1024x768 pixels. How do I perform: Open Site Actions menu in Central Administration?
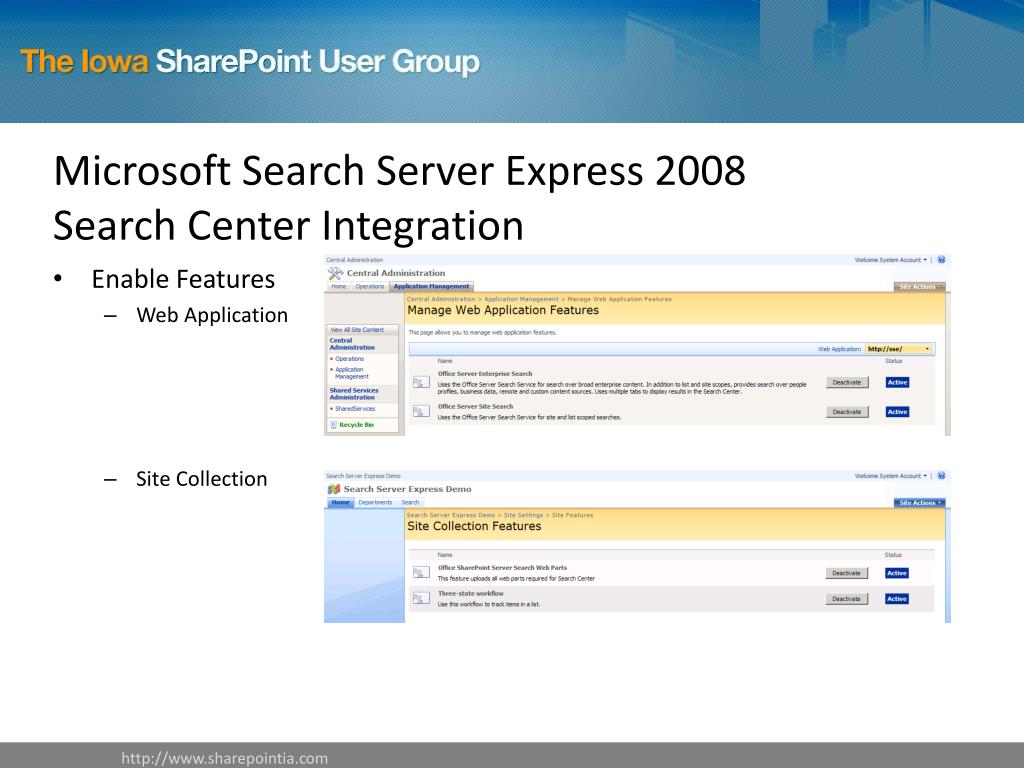(919, 287)
